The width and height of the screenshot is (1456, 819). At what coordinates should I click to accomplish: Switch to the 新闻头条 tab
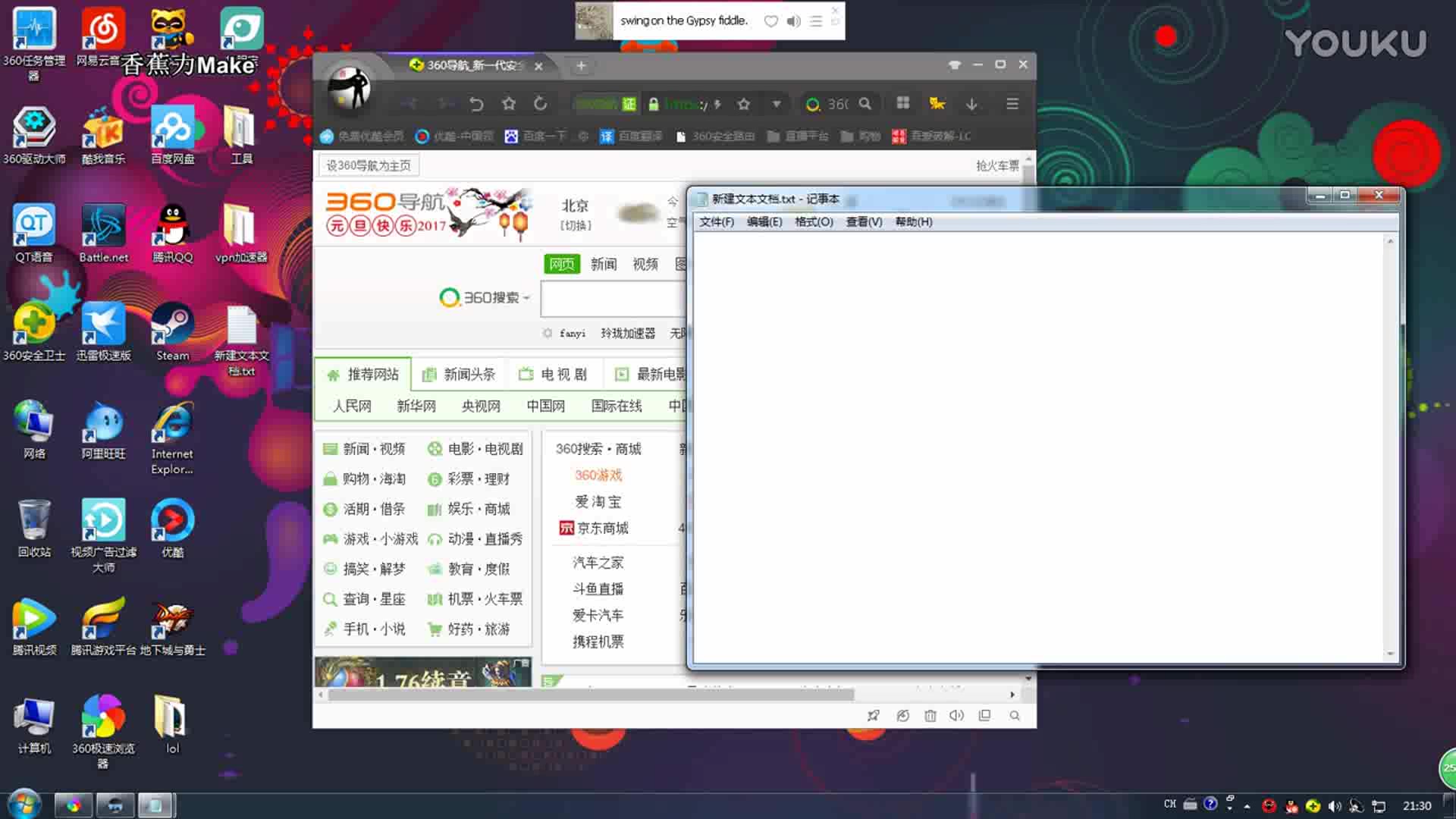(x=459, y=374)
